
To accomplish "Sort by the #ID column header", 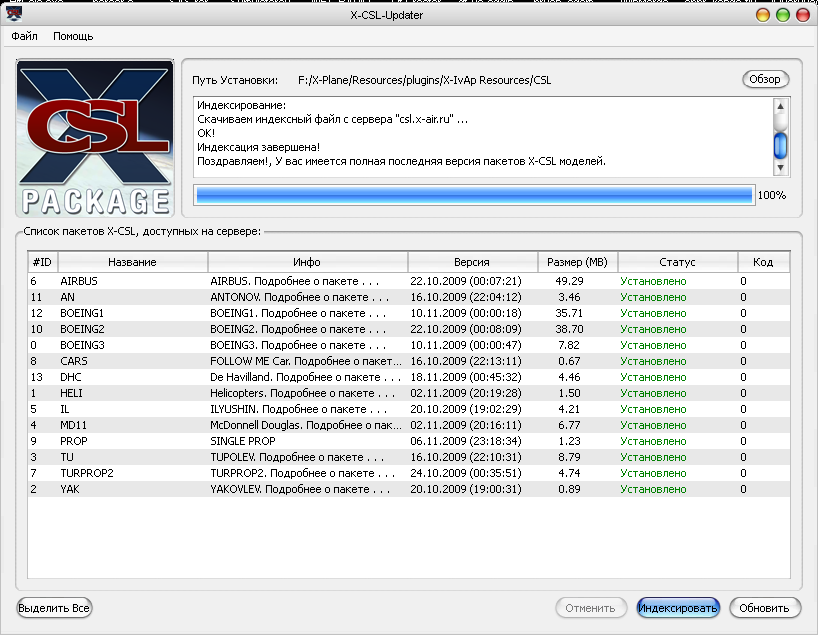I will point(42,262).
